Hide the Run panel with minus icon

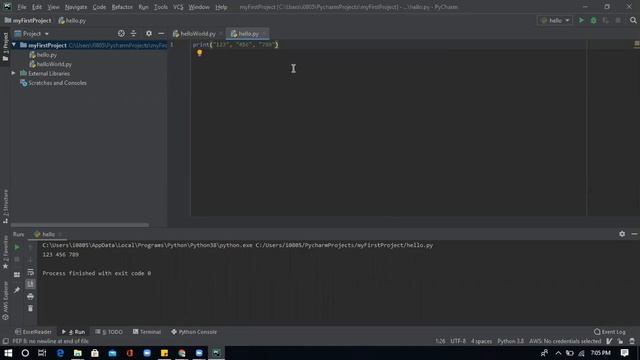tap(634, 234)
